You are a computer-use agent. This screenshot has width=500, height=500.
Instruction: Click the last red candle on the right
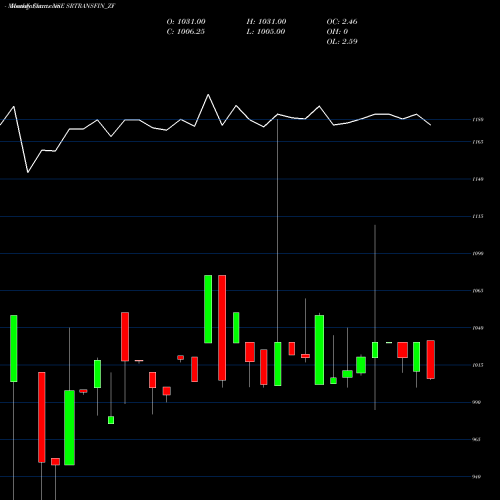(x=431, y=360)
